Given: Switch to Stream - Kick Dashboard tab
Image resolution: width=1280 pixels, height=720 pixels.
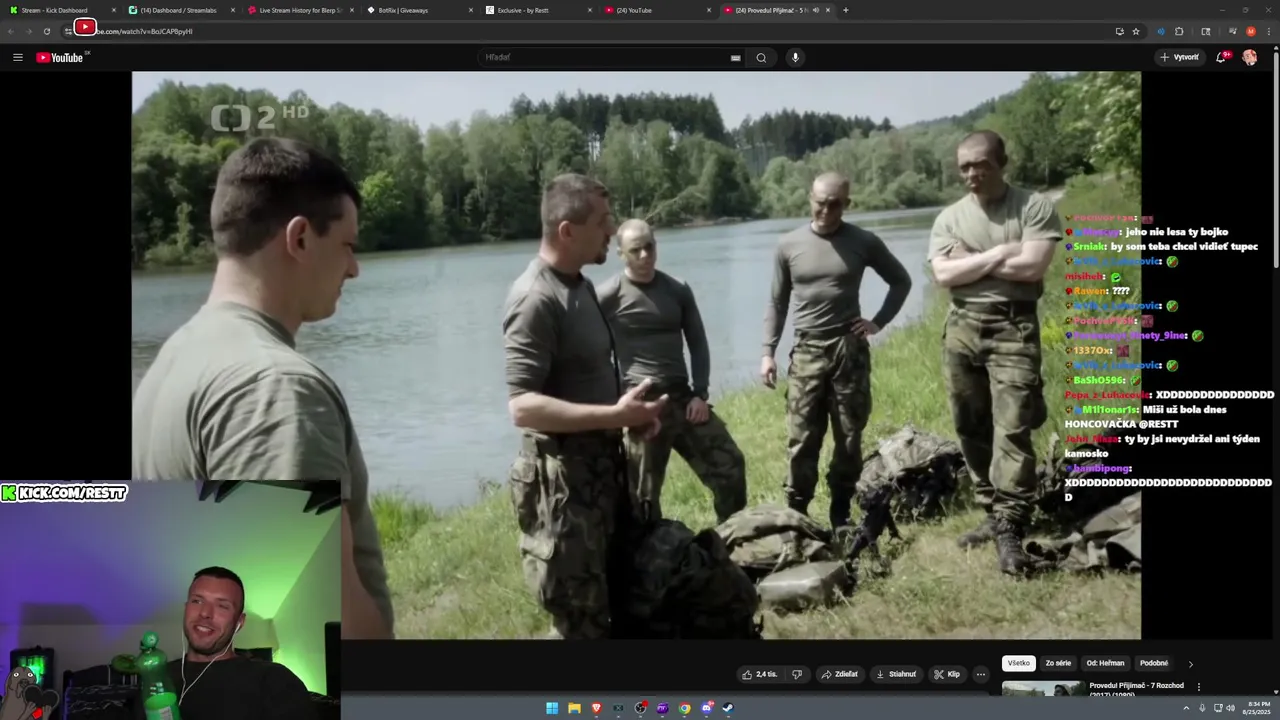Looking at the screenshot, I should tap(60, 10).
